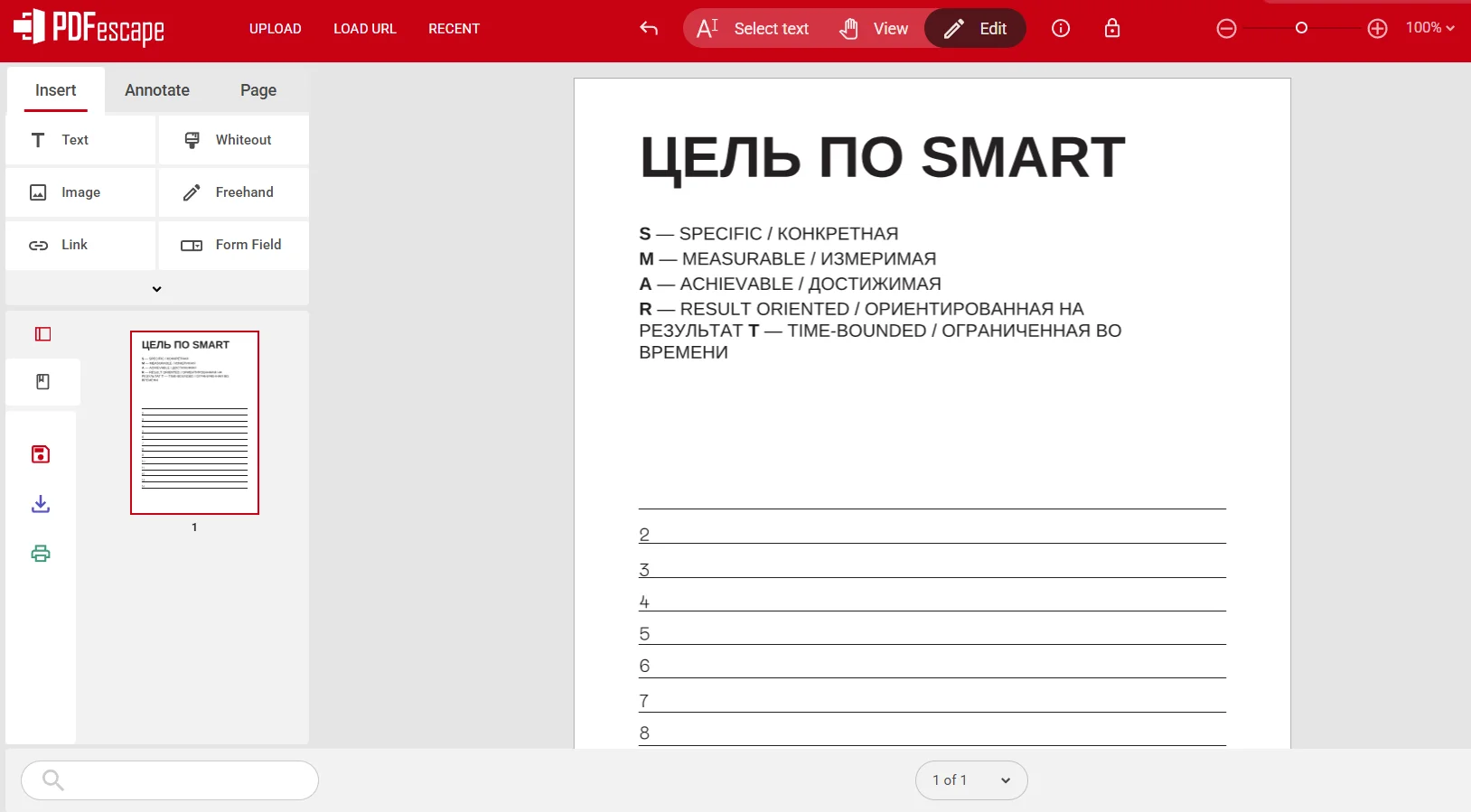Print the document using the printer icon

[x=41, y=554]
